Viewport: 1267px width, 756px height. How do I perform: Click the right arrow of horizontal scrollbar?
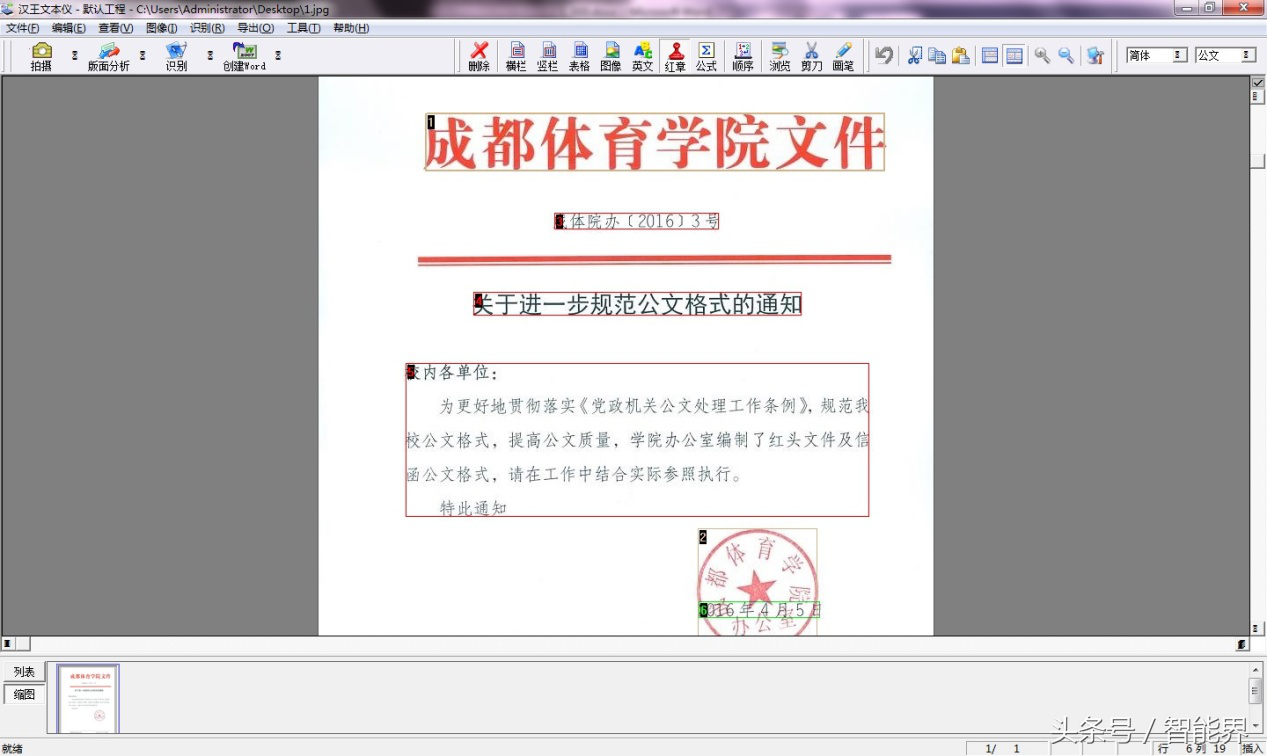[1242, 644]
